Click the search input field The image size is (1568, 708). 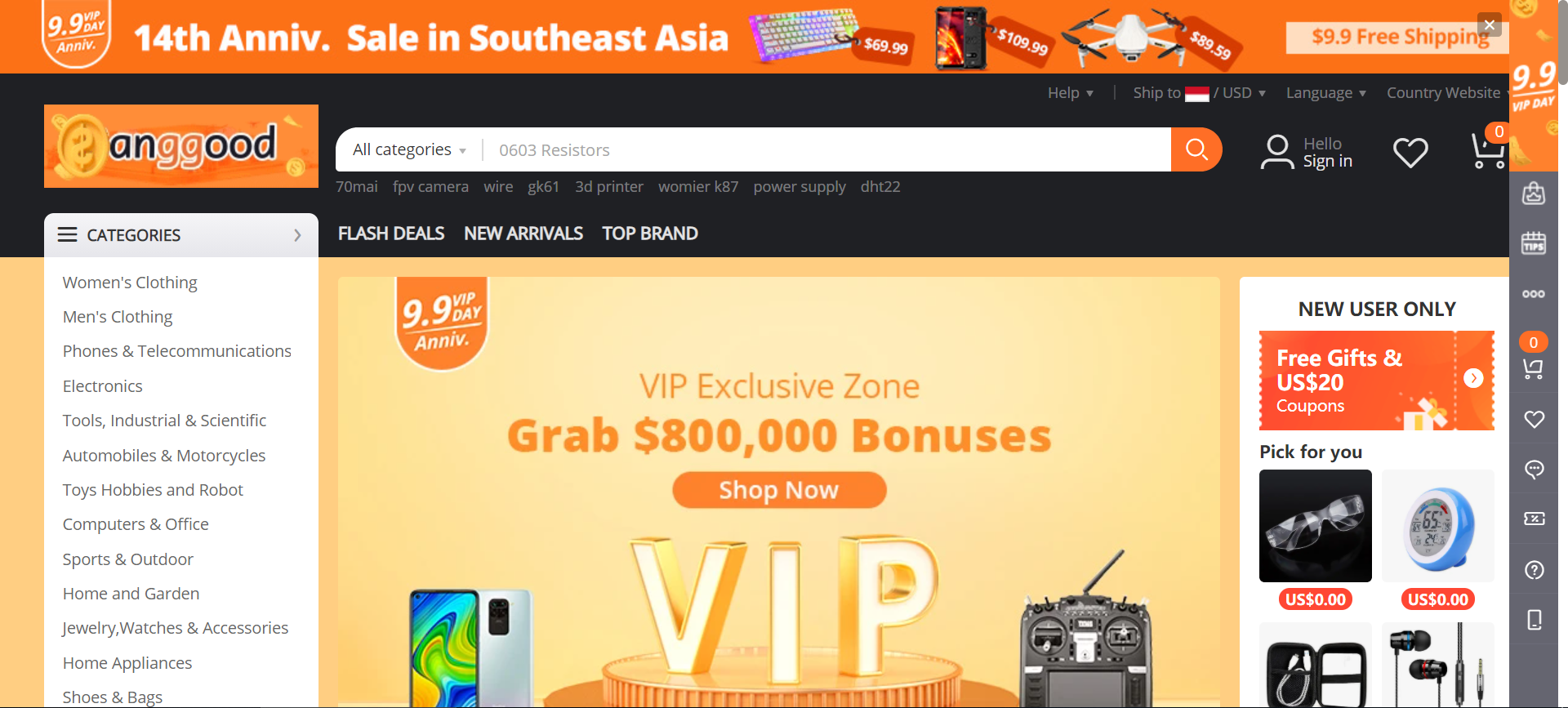coord(826,149)
